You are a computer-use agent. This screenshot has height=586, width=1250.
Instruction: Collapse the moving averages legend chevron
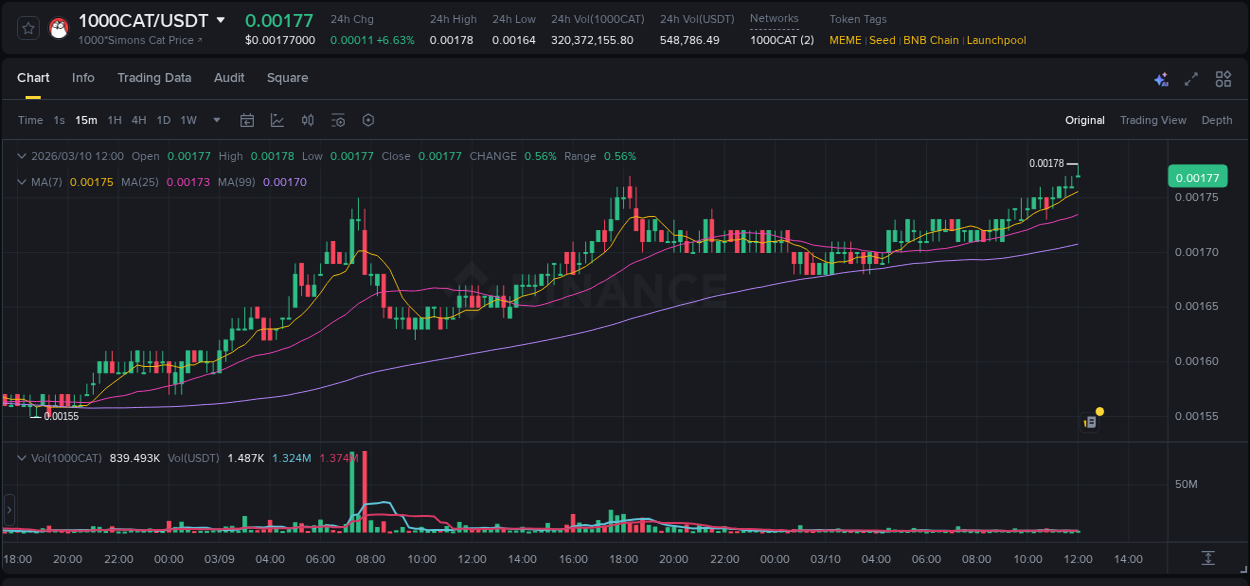coord(21,182)
